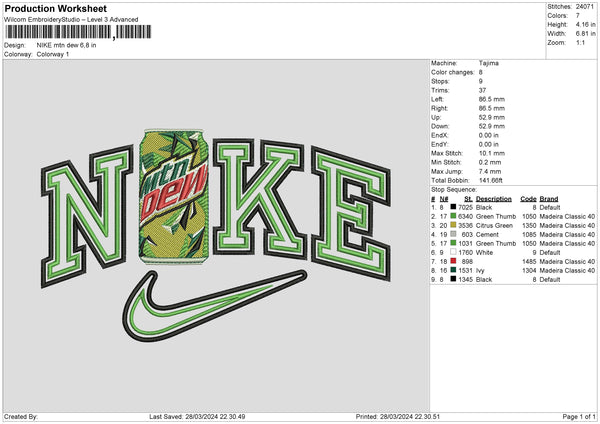This screenshot has width=600, height=424.
Task: Select the Ivy dark green swatch
Action: (x=453, y=270)
